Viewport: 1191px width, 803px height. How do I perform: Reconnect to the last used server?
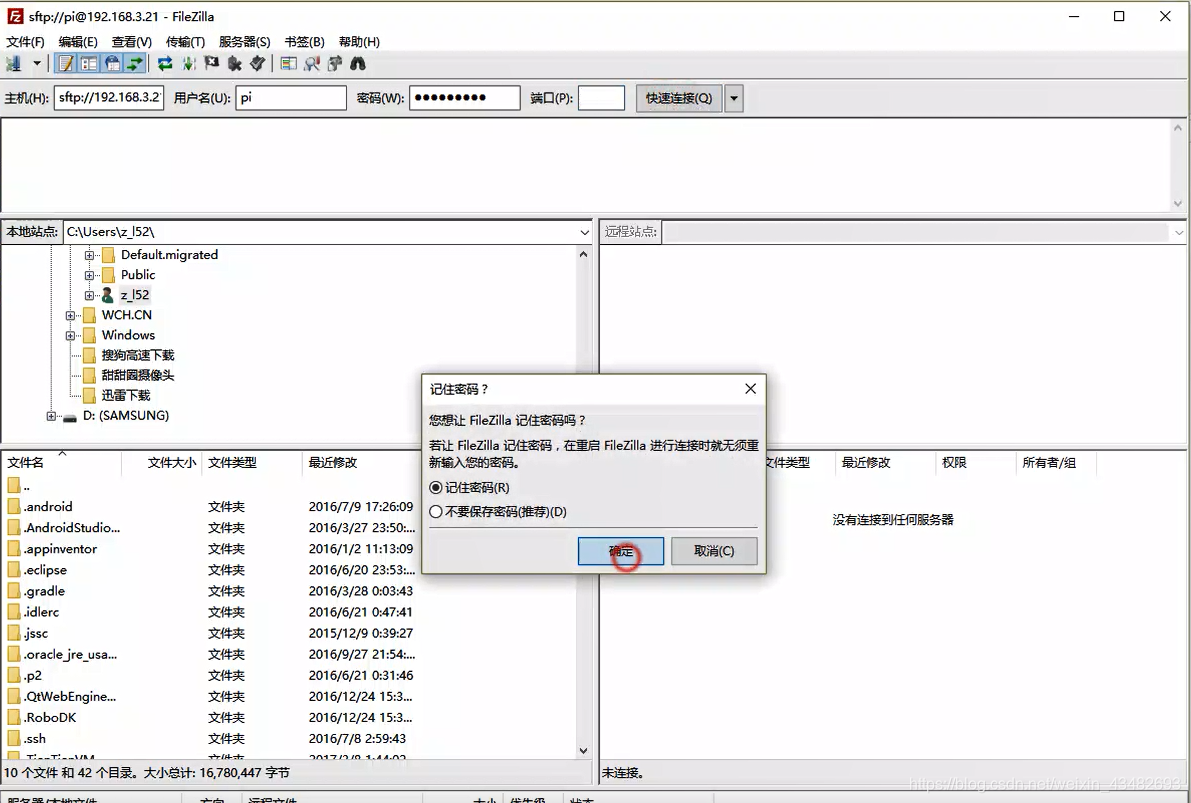click(x=258, y=62)
